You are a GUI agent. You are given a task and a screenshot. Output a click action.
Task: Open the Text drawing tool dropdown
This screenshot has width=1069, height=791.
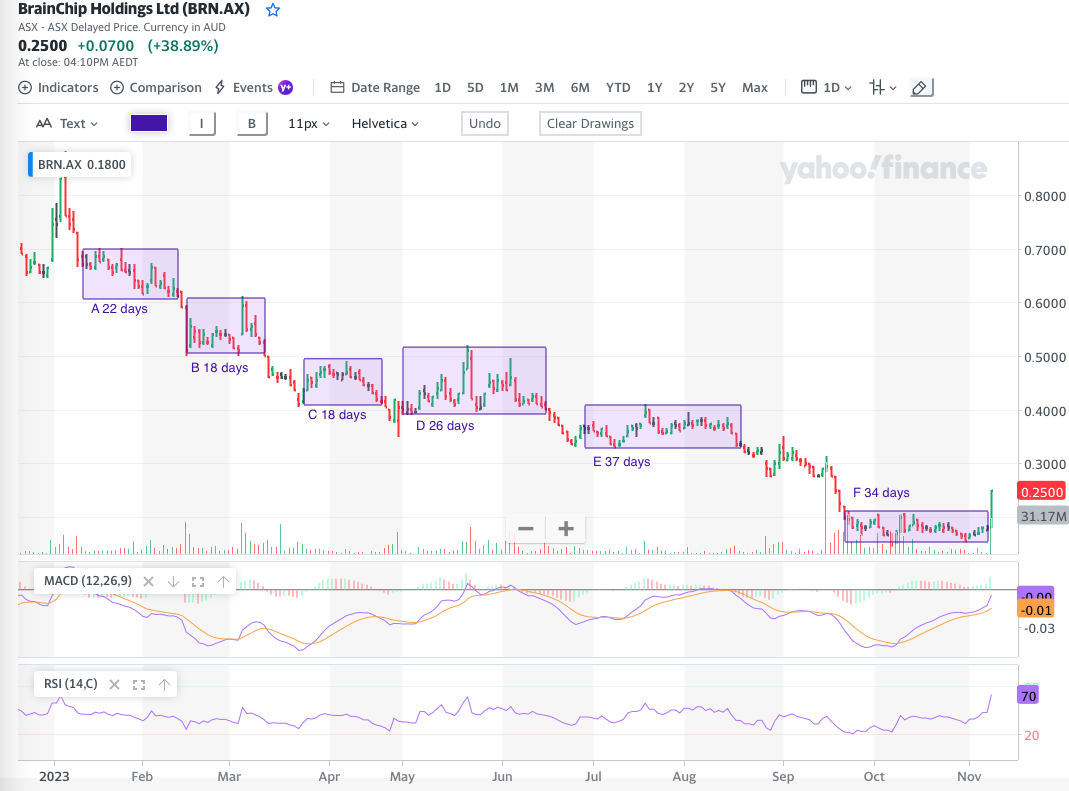pyautogui.click(x=67, y=123)
